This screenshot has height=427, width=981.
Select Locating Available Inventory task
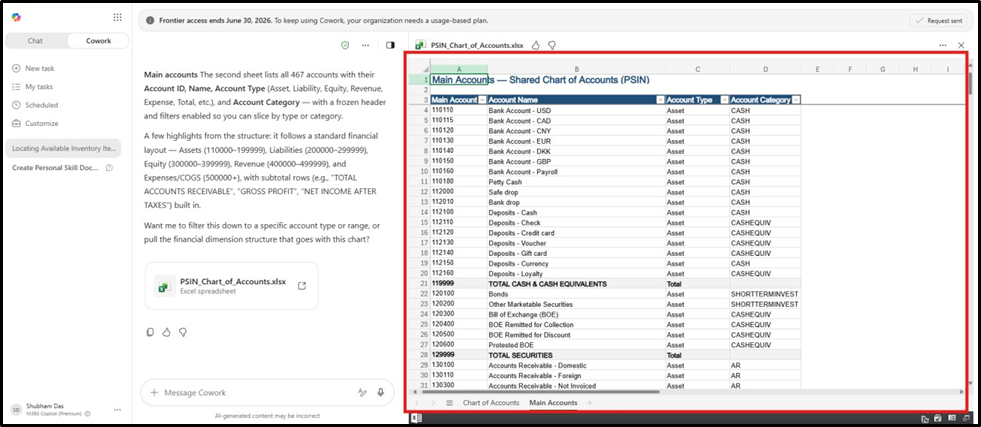(x=63, y=149)
